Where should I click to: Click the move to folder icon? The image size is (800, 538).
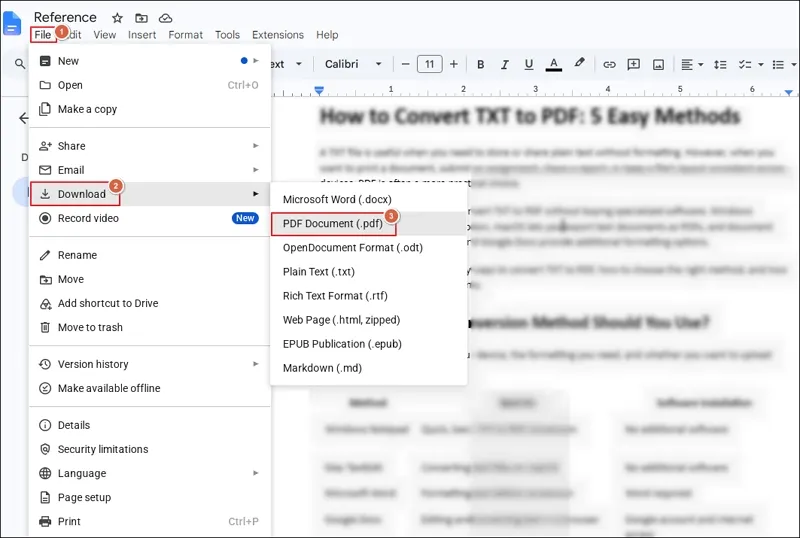141,18
